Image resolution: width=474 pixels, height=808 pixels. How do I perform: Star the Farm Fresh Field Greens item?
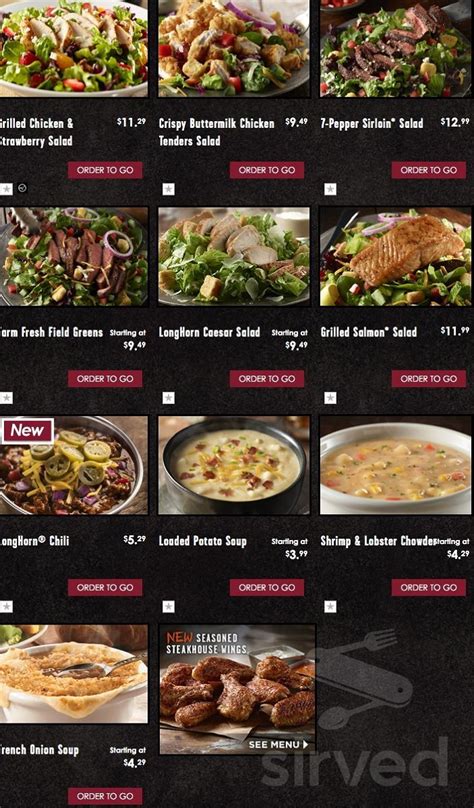[x=6, y=398]
